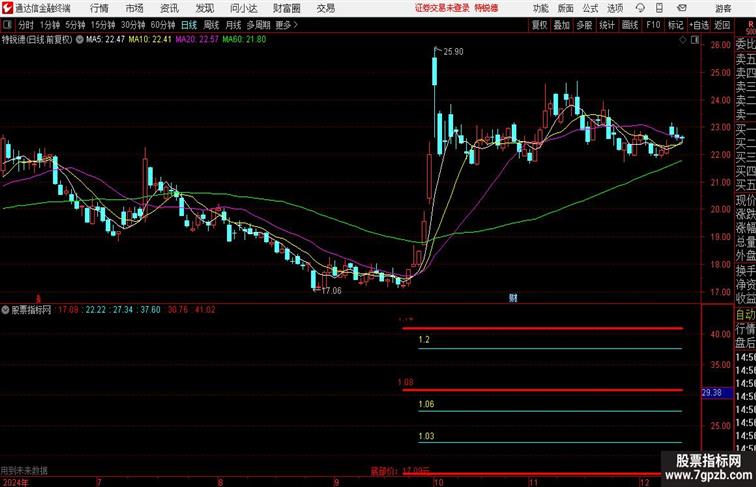Screen dimensions: 756x487
Task: Switch to the 60分钟 period tab
Action: (x=163, y=25)
